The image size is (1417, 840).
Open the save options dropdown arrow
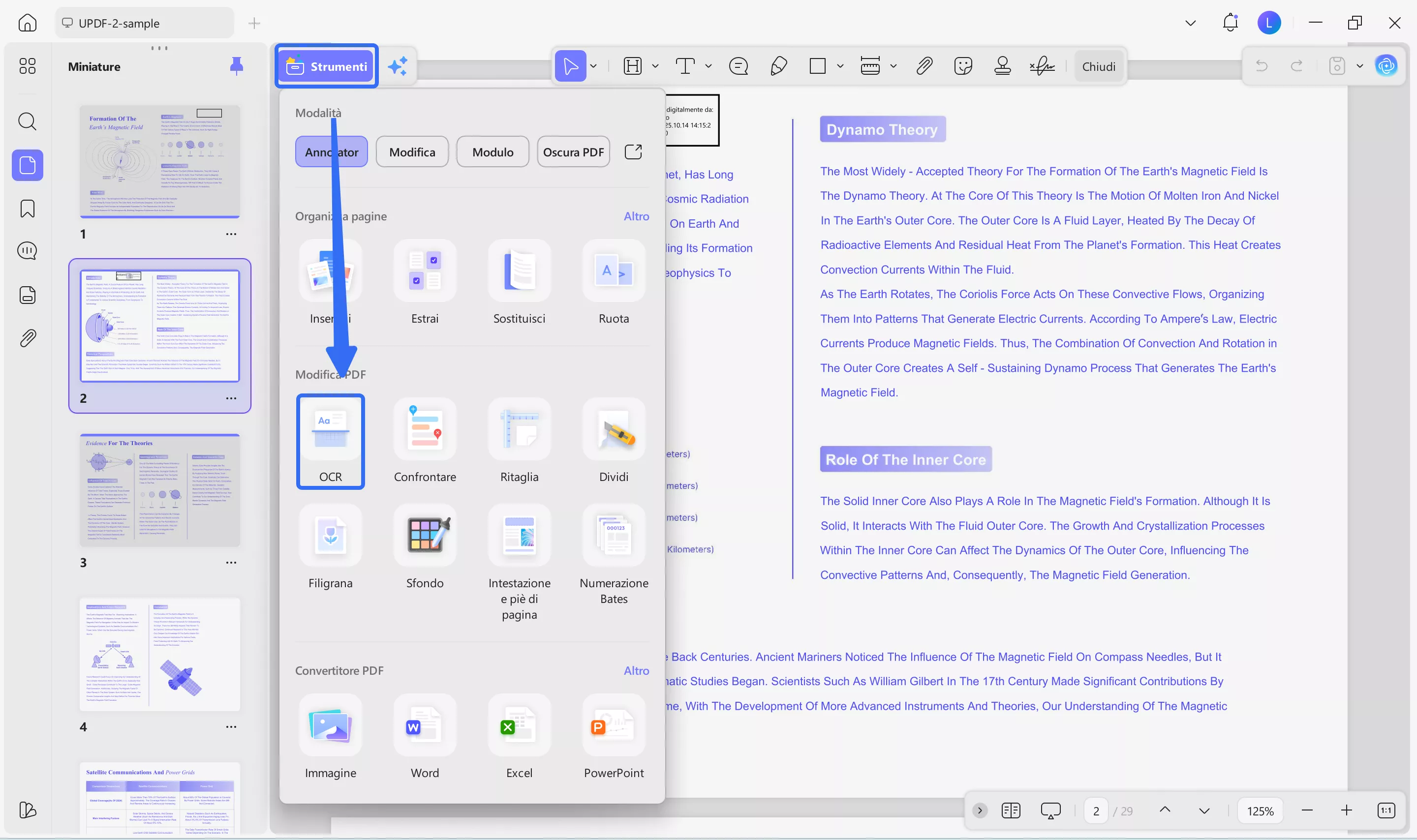pyautogui.click(x=1359, y=66)
